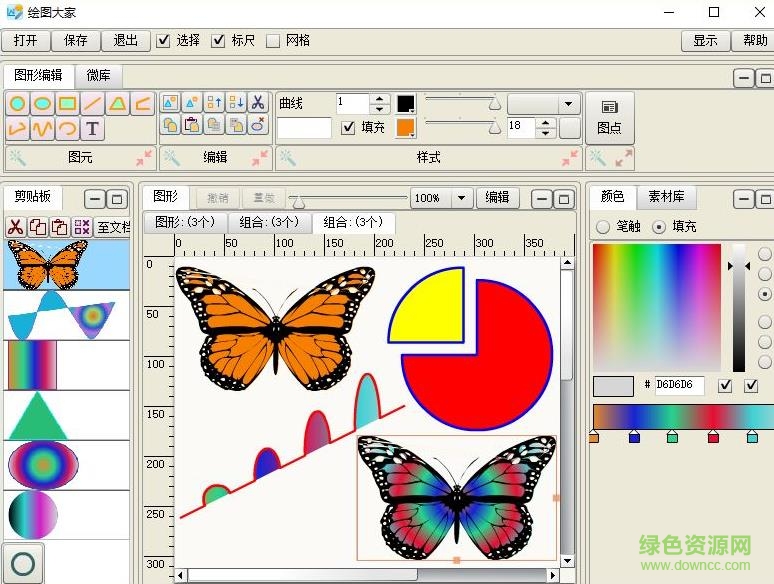
Task: Select the blue gradient stop marker
Action: point(634,437)
